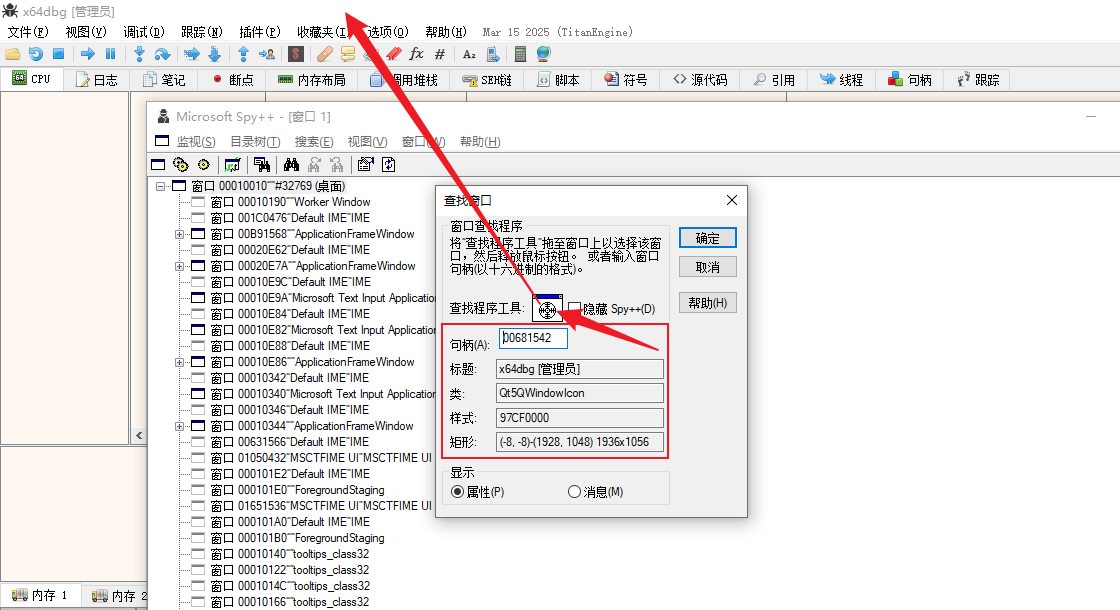Screen dimensions: 1120x610
Task: Click the patches band-aid icon
Action: [x=324, y=54]
